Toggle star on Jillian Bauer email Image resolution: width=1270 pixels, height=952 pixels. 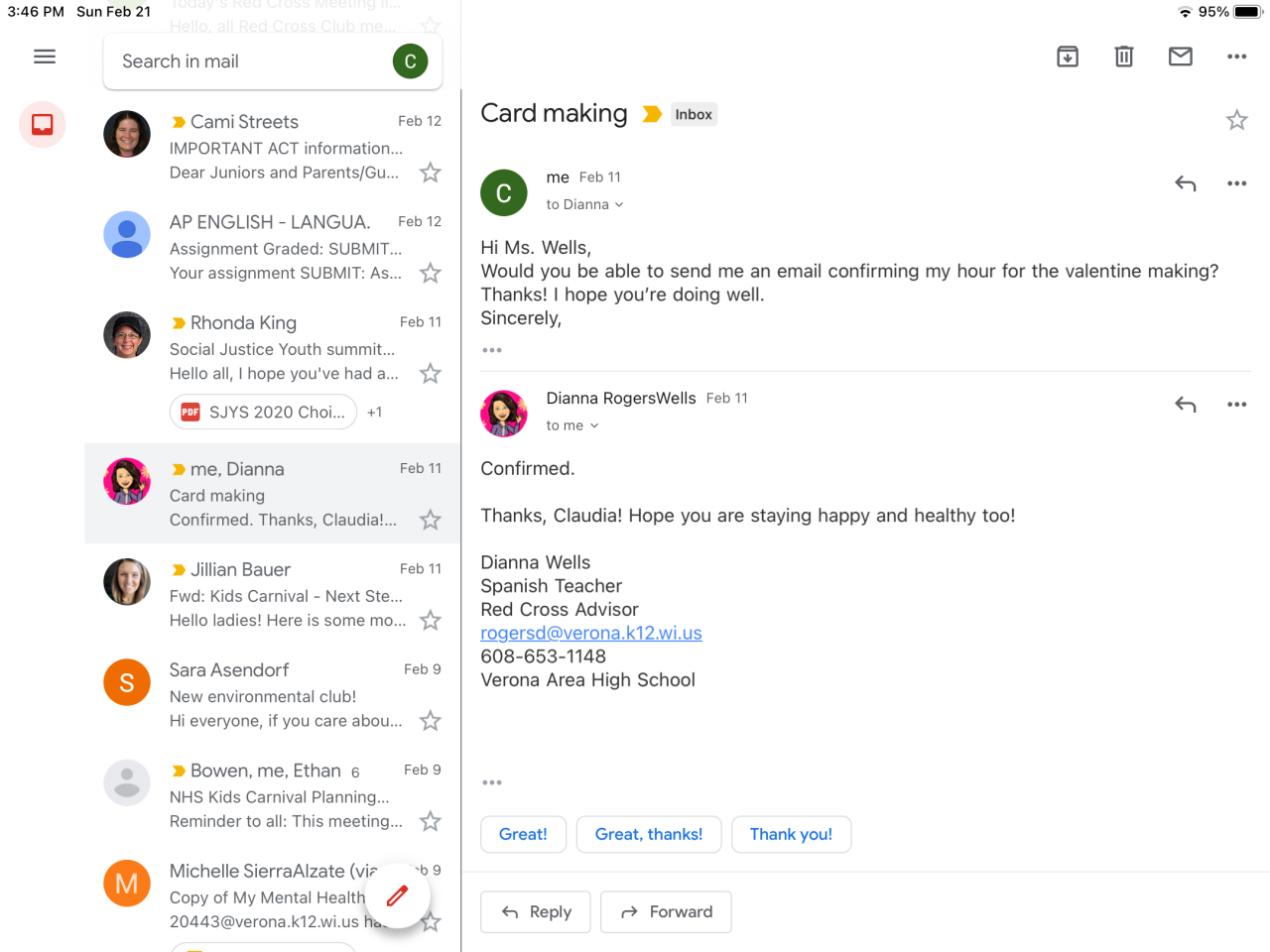pos(430,621)
